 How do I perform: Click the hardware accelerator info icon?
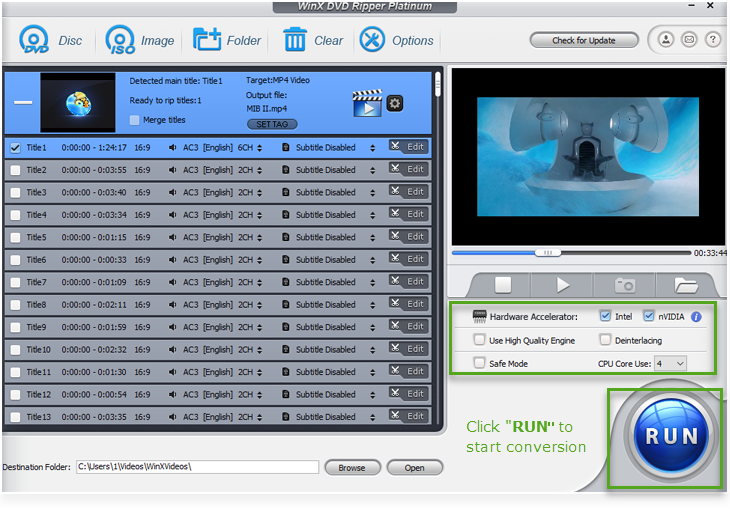(x=696, y=317)
